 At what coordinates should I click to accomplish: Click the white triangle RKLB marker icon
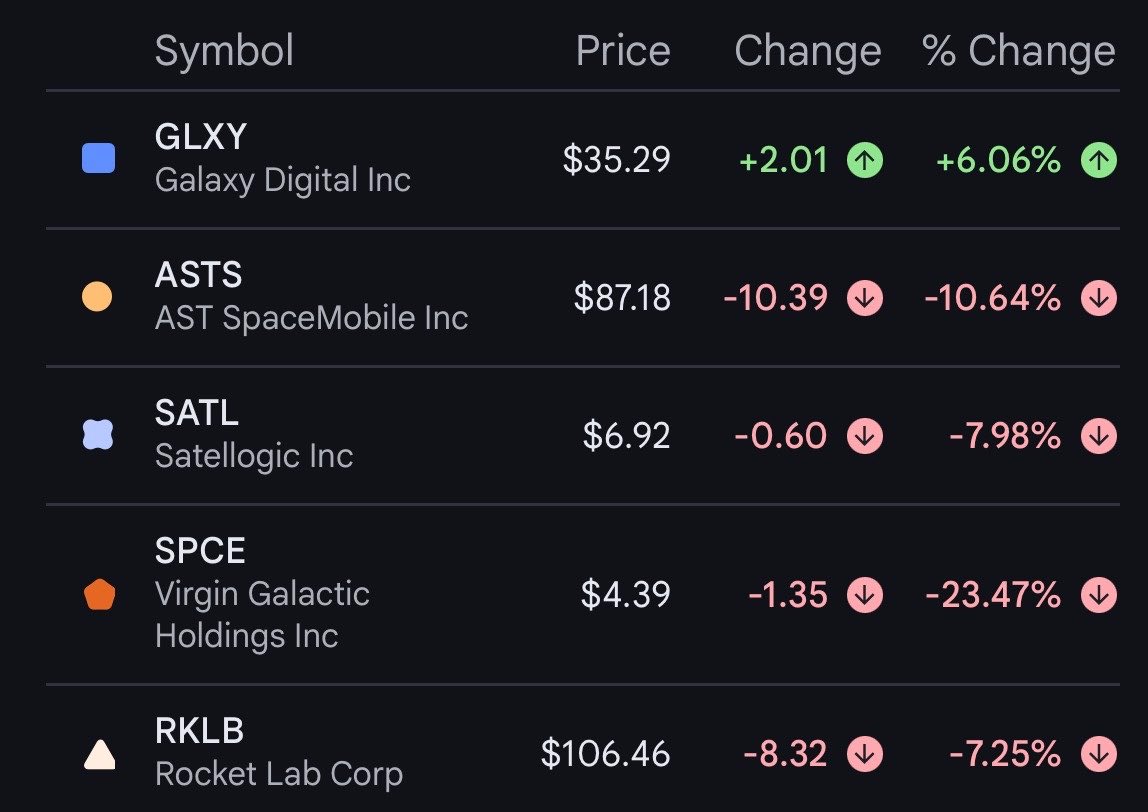pos(100,754)
